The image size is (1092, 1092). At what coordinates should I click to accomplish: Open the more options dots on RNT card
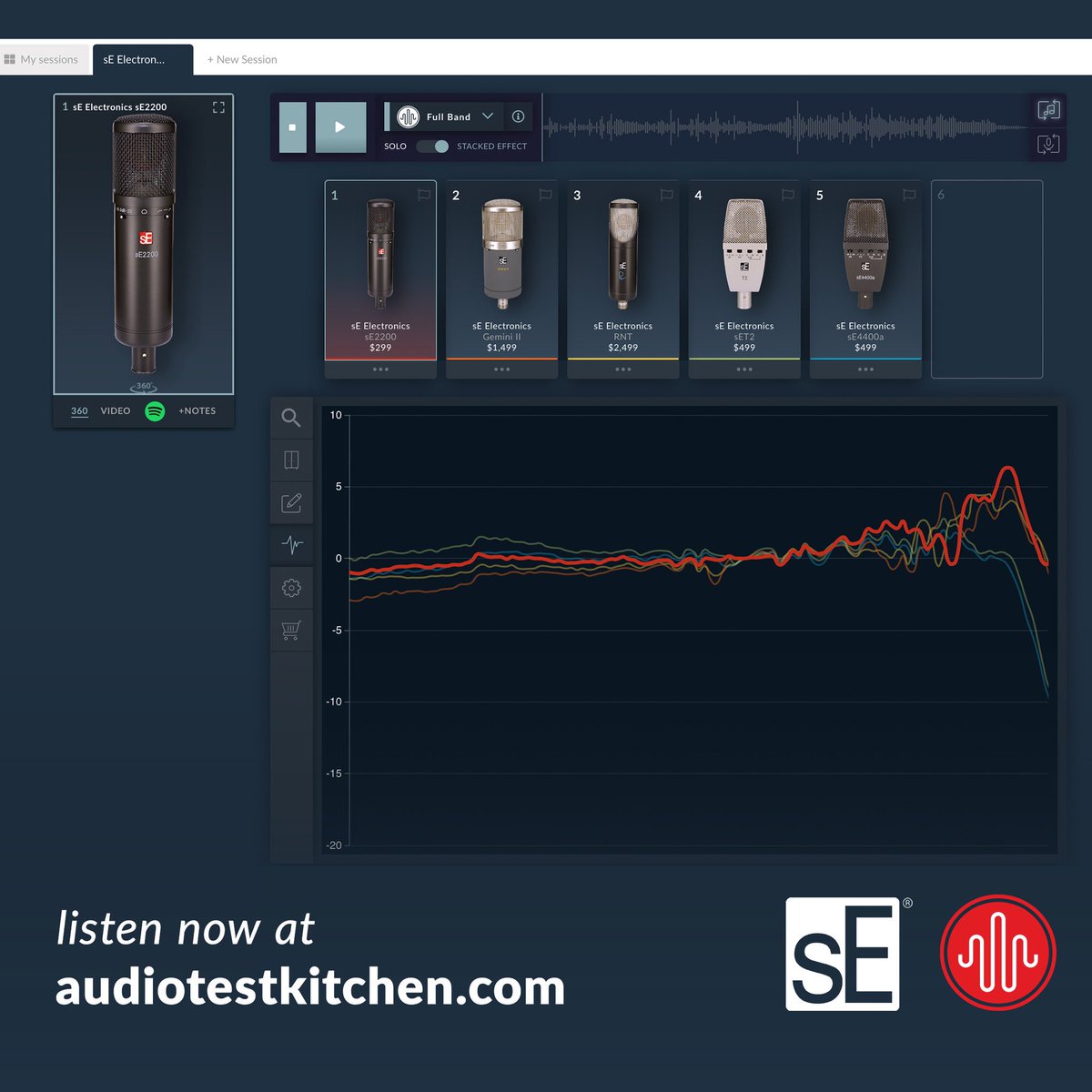click(623, 369)
